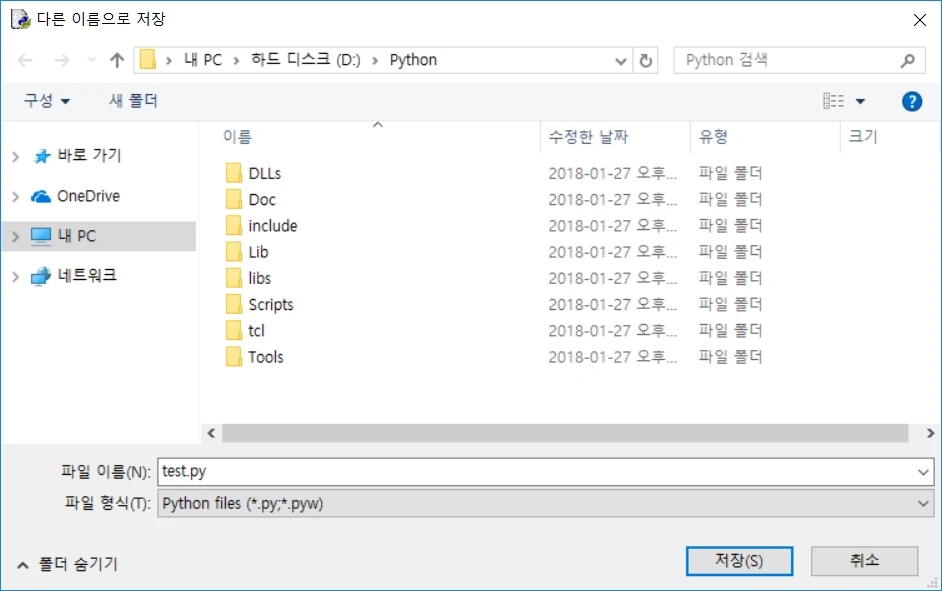Click the change view layout icon

pyautogui.click(x=833, y=101)
